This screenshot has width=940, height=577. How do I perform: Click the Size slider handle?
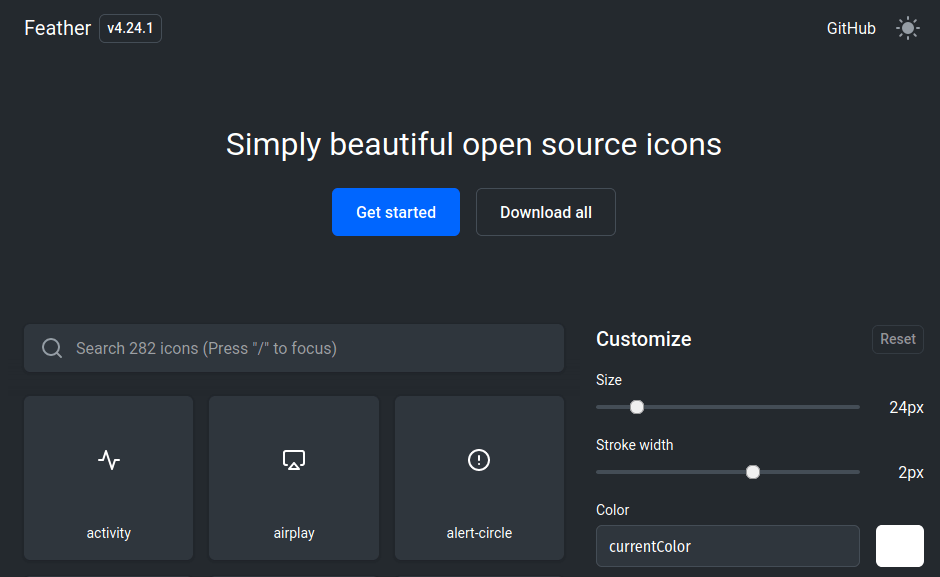point(637,407)
